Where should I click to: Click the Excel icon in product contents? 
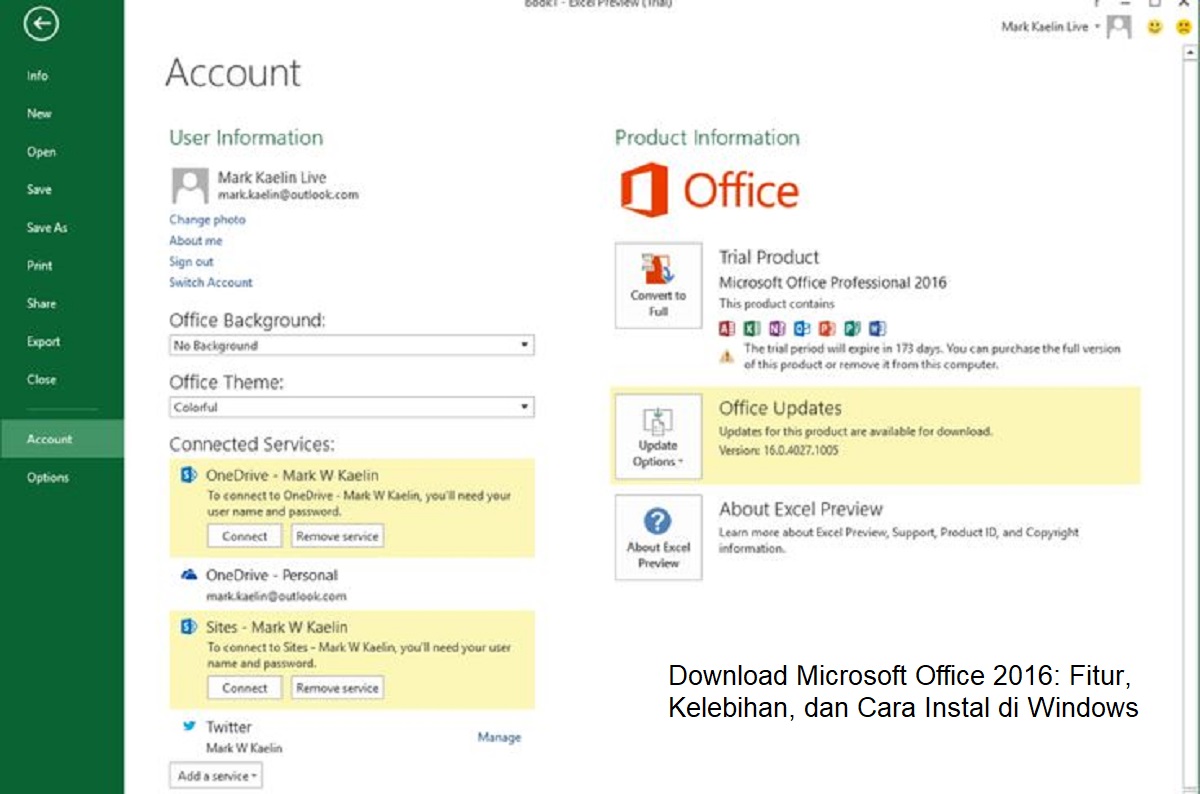(x=751, y=328)
